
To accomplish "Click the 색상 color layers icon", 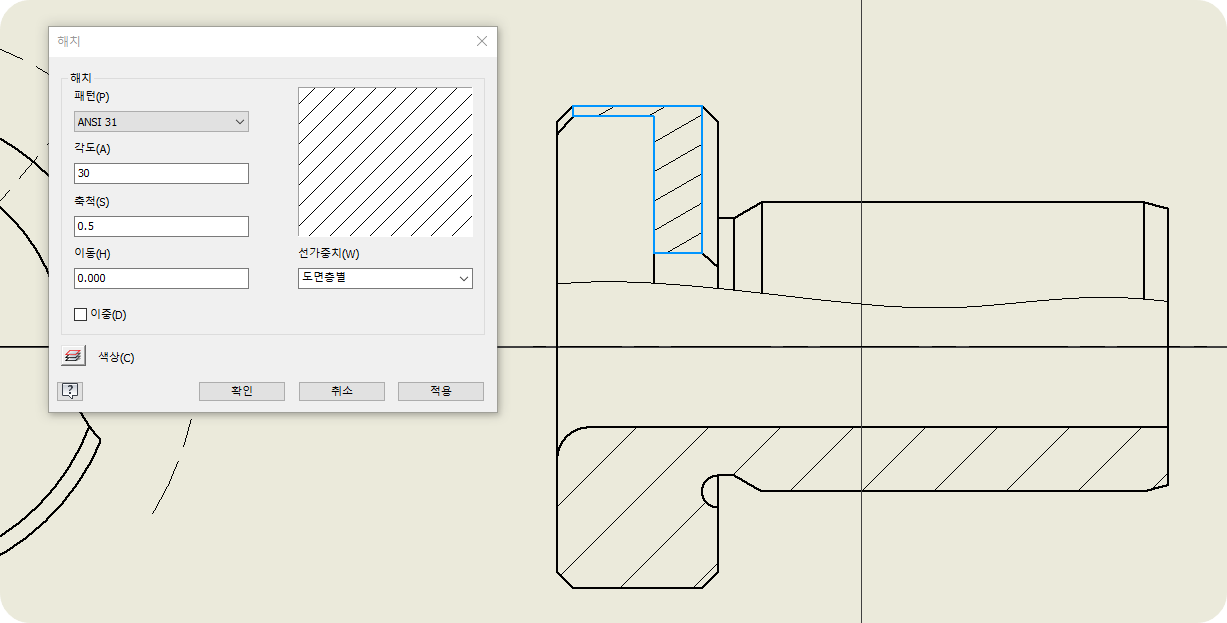I will [72, 356].
